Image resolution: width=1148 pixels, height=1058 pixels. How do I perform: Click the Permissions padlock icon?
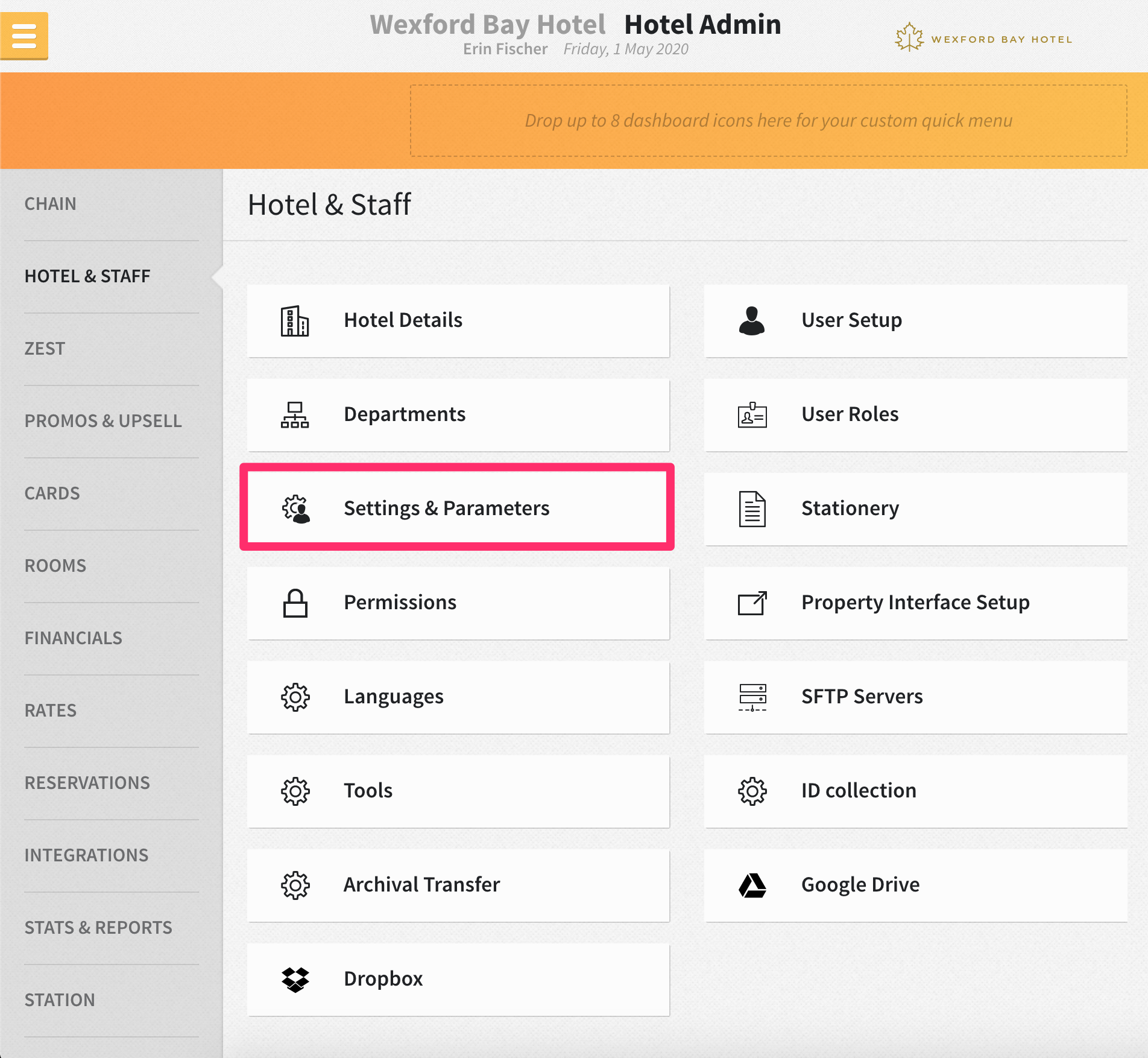point(295,603)
